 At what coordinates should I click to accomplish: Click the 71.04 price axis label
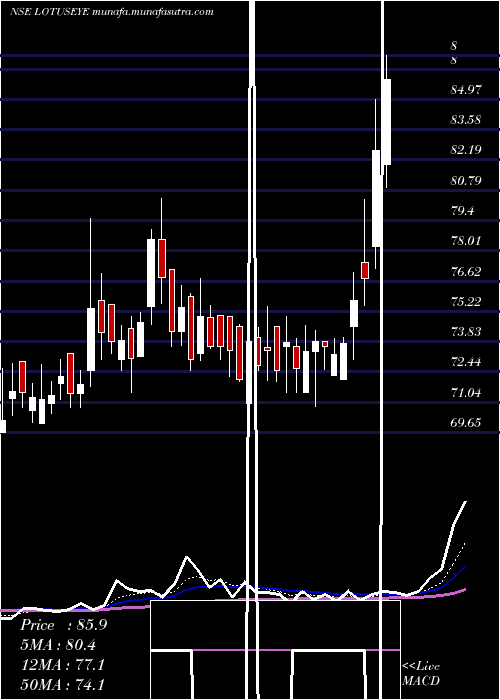[466, 393]
